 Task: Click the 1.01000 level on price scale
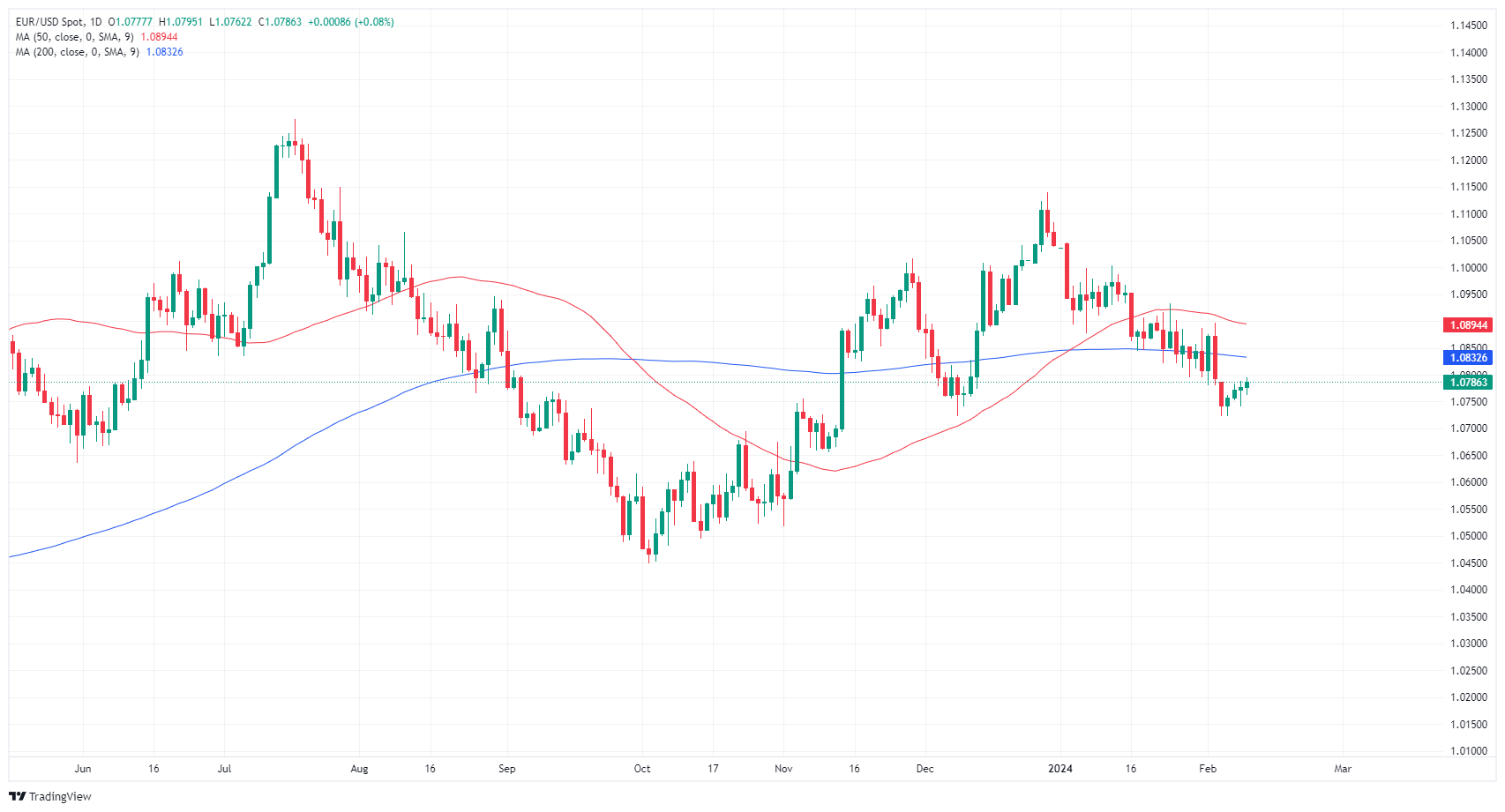pos(1468,751)
